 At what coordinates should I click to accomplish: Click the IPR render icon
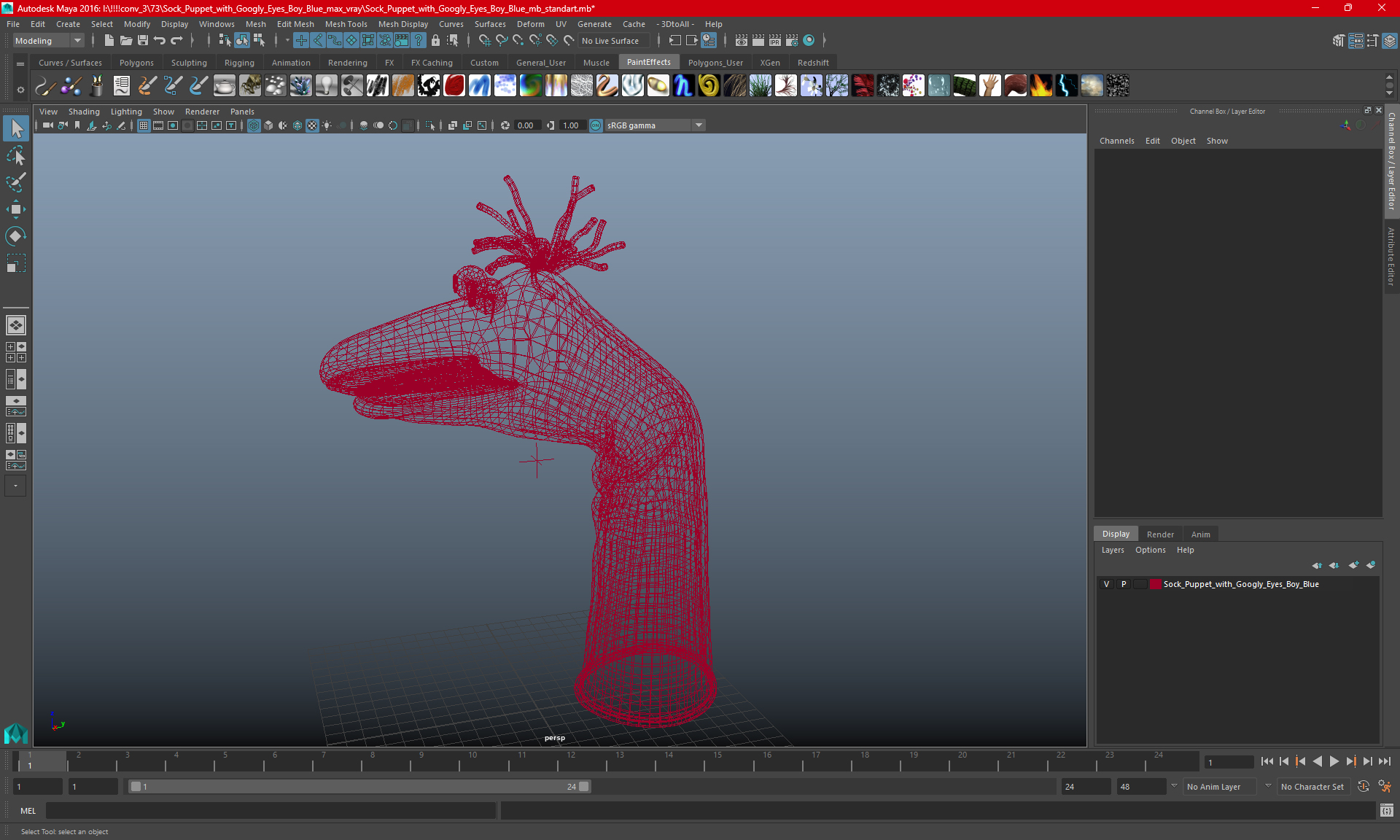(x=775, y=41)
